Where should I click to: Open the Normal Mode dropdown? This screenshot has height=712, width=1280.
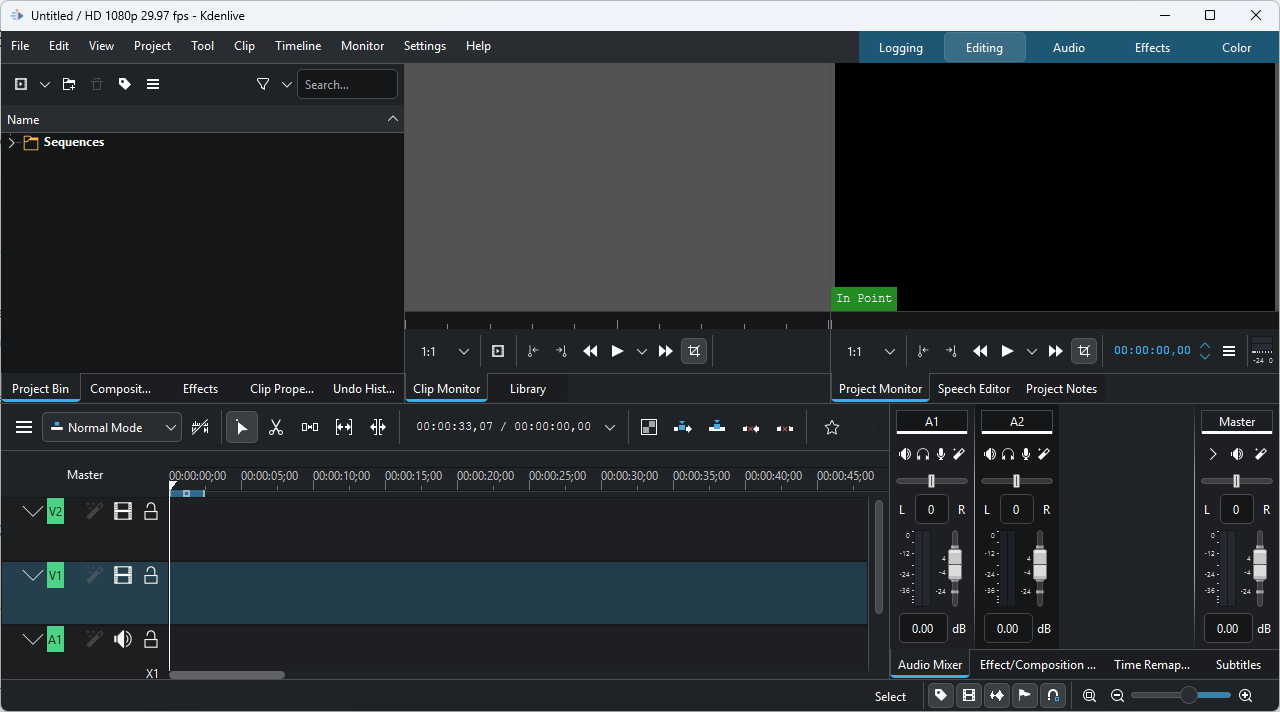pyautogui.click(x=112, y=428)
